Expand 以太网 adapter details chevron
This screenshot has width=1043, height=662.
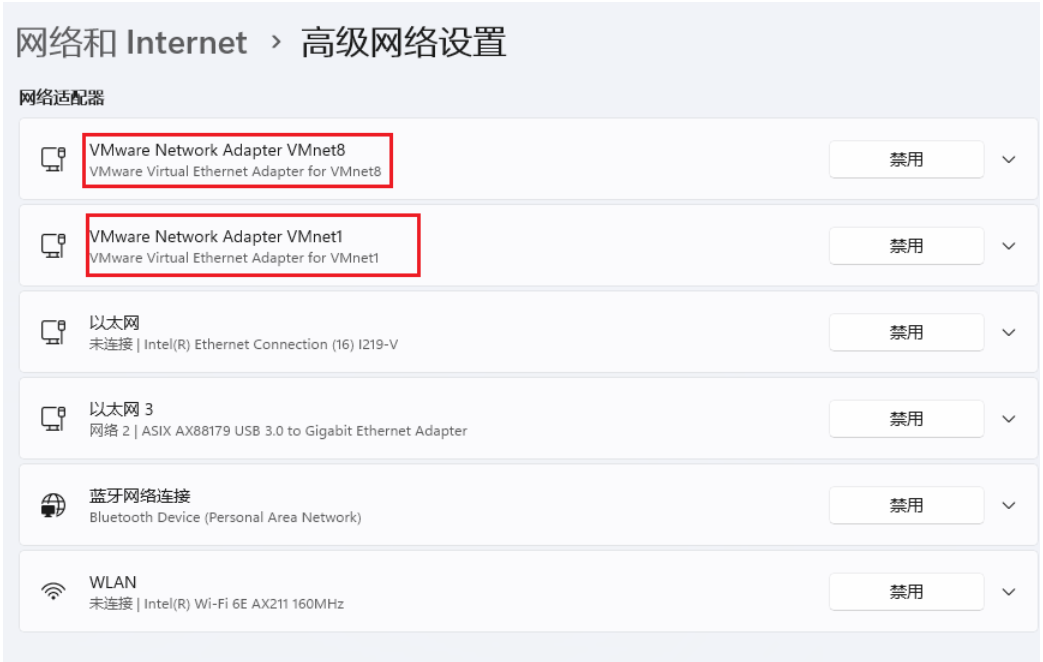click(1008, 333)
